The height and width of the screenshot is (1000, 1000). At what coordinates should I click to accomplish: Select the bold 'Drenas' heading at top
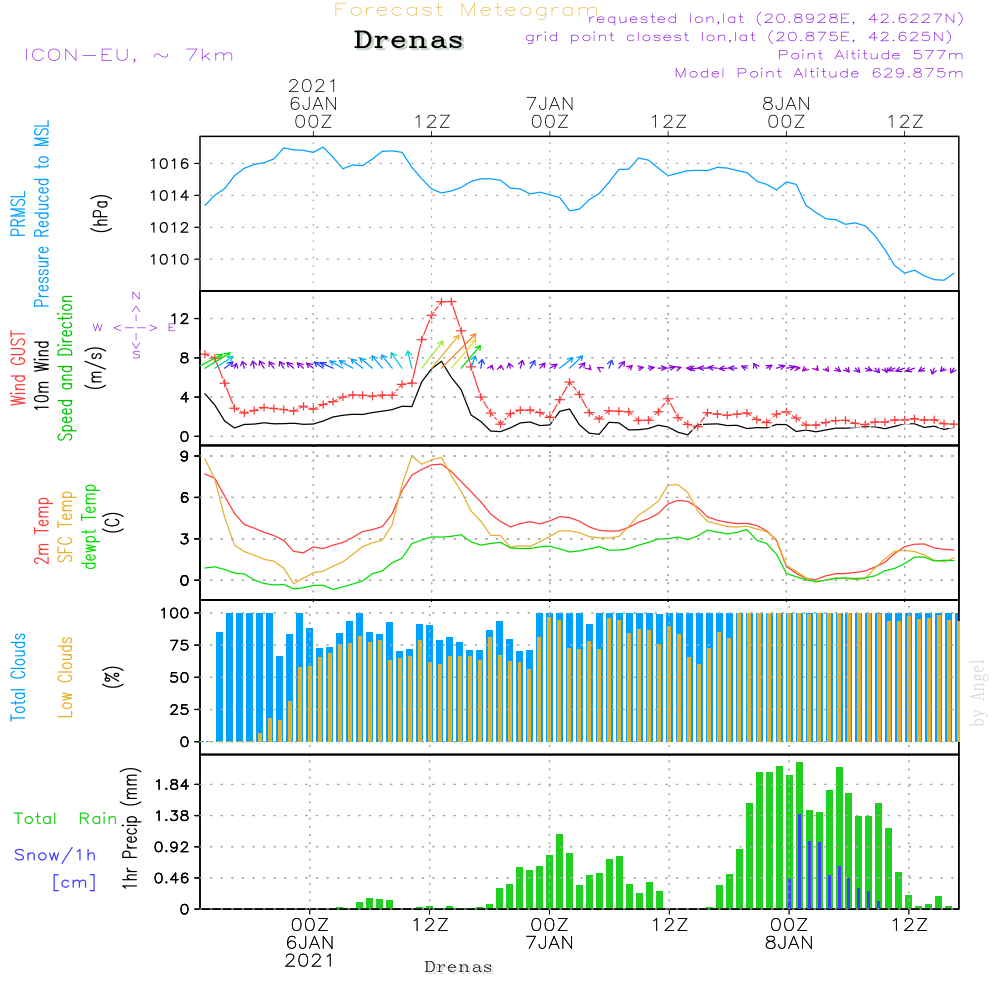click(x=409, y=40)
